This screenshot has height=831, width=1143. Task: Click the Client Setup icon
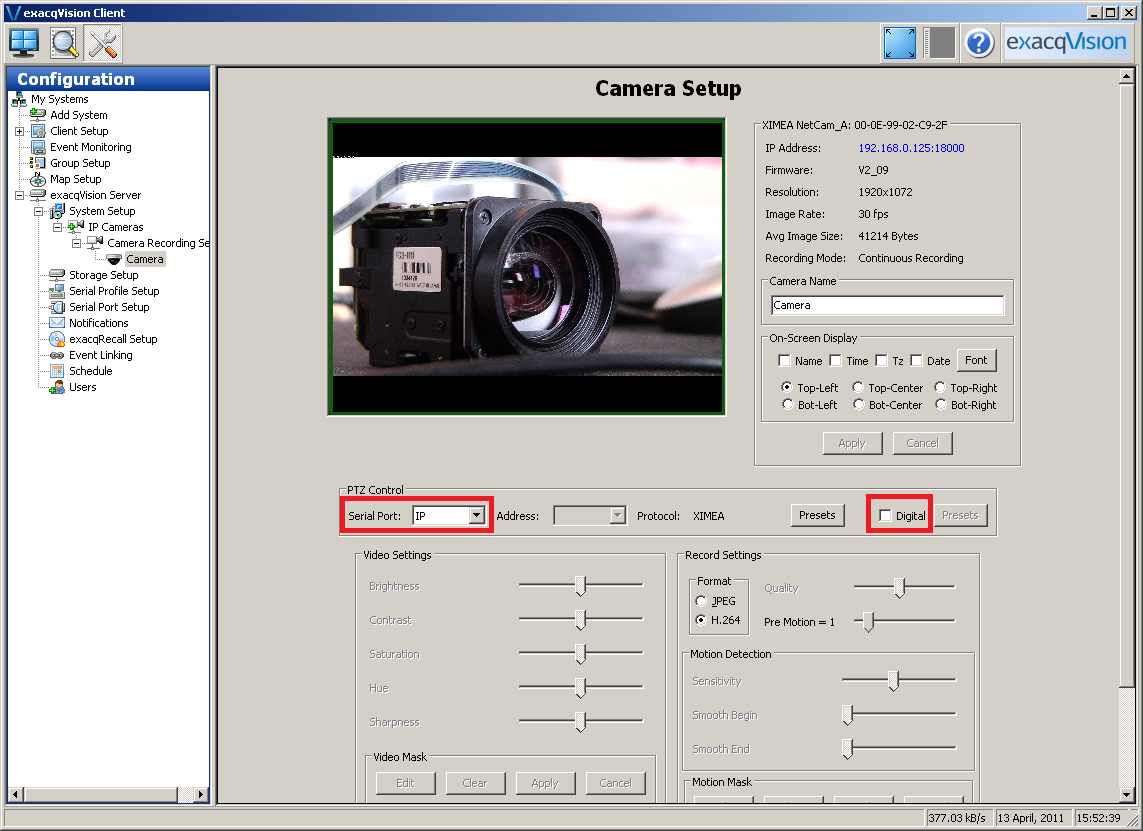[x=38, y=131]
